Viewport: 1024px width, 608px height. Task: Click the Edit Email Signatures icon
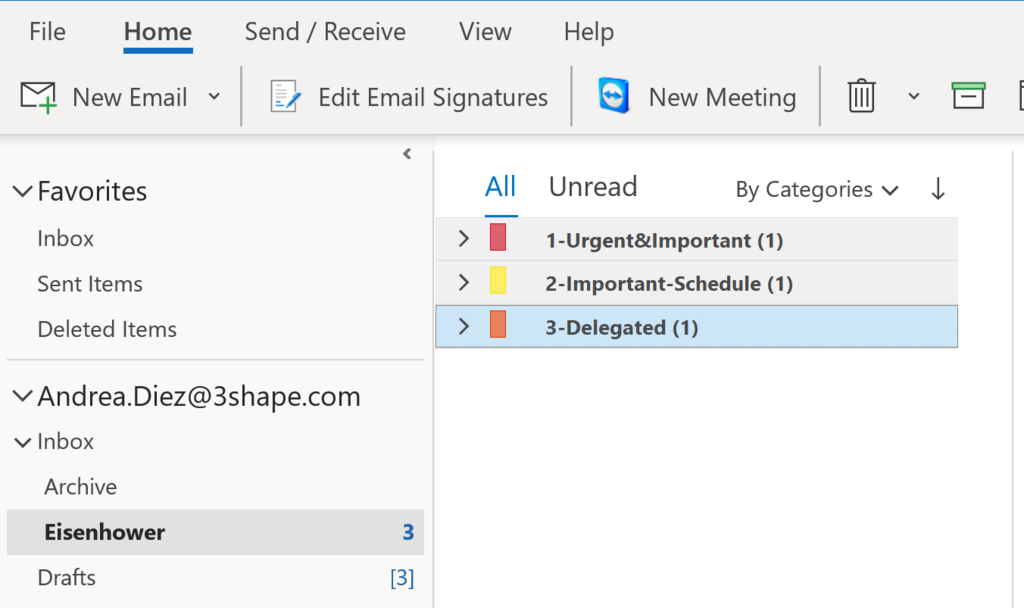pos(286,97)
